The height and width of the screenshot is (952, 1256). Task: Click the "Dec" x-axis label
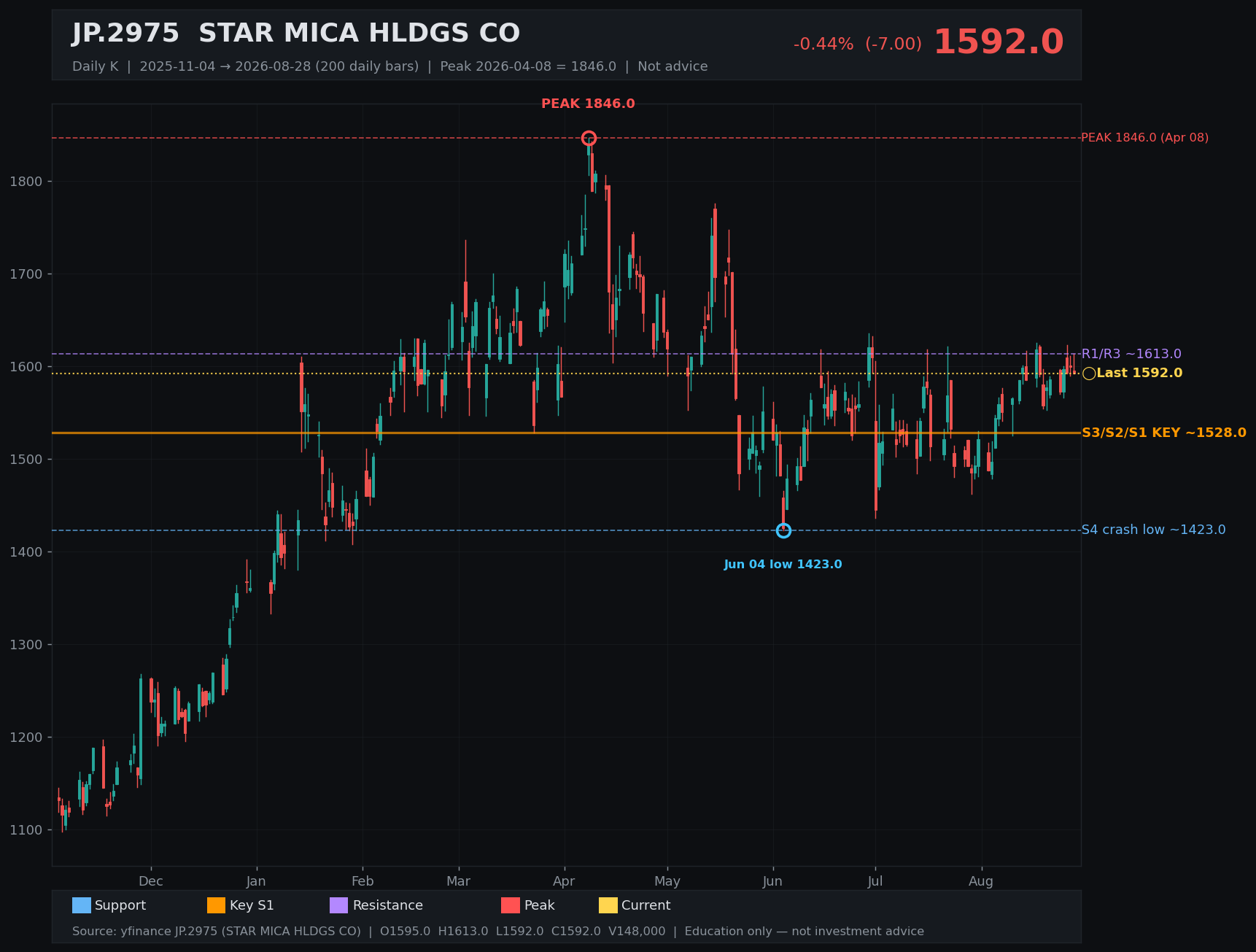pyautogui.click(x=151, y=881)
